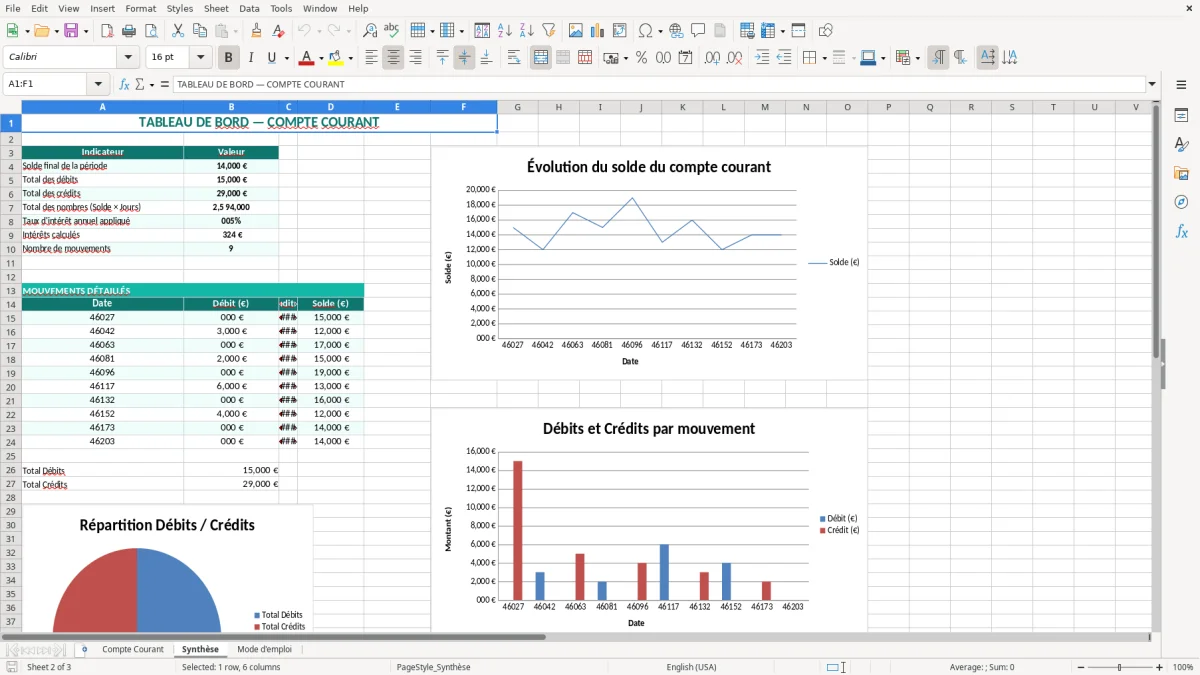Image resolution: width=1200 pixels, height=675 pixels.
Task: Toggle Italic formatting
Action: [x=250, y=58]
